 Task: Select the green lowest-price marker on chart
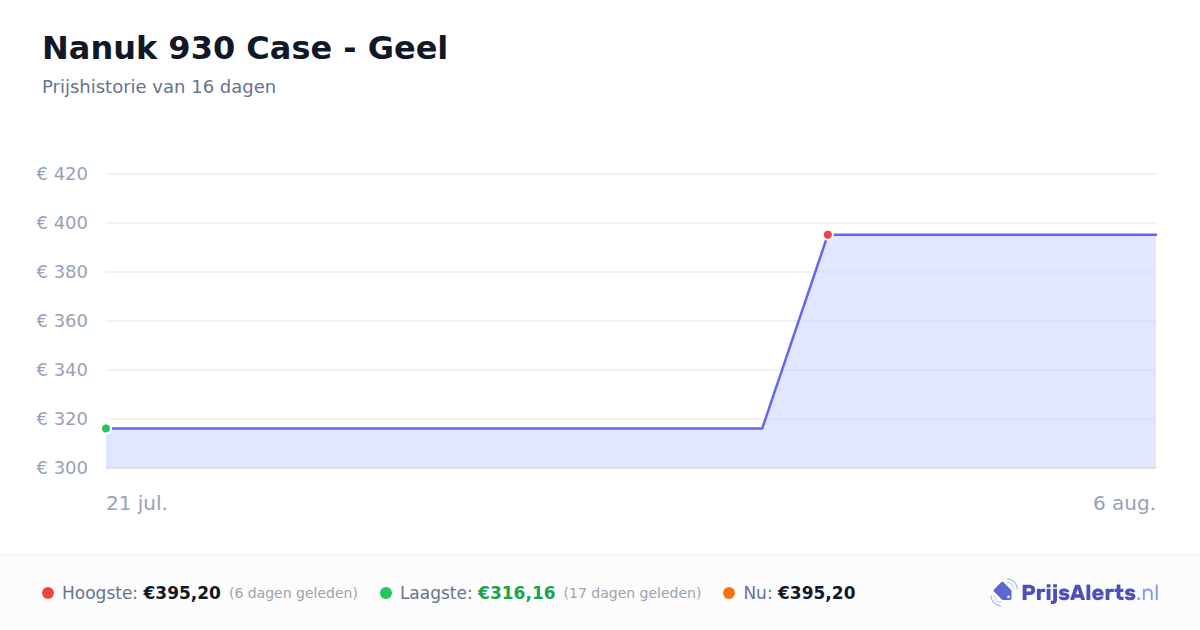point(106,428)
